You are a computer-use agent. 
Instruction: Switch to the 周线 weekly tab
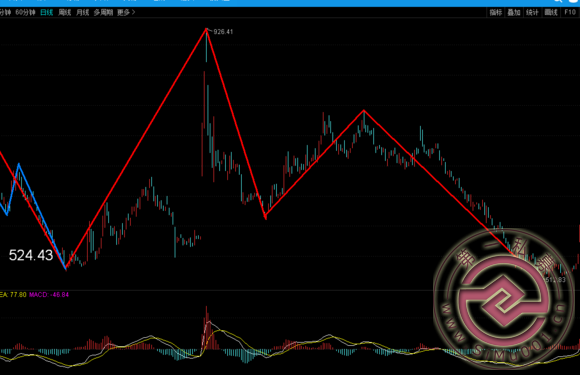click(65, 13)
